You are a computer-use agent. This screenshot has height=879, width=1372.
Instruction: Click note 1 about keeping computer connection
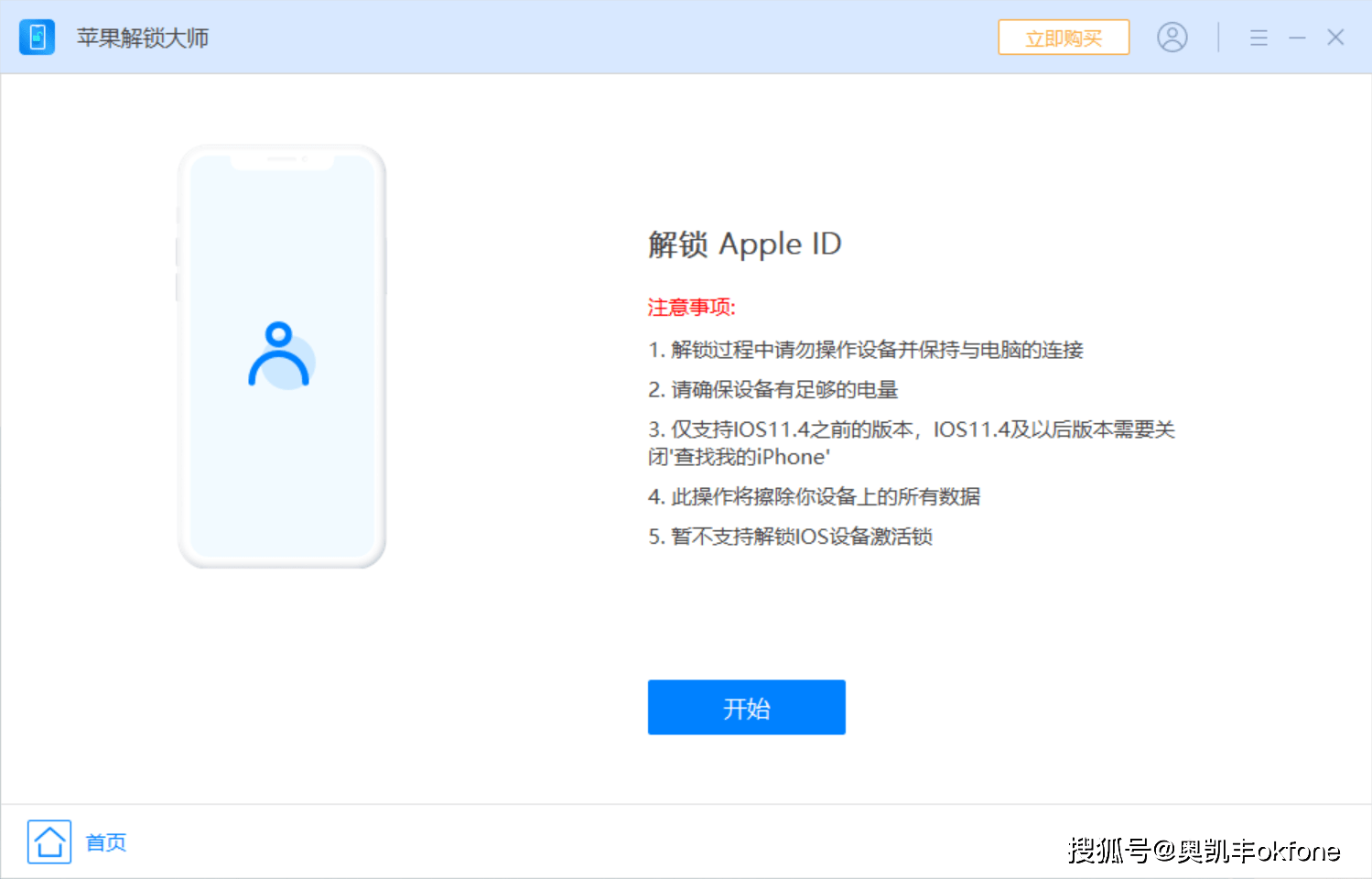coord(865,350)
